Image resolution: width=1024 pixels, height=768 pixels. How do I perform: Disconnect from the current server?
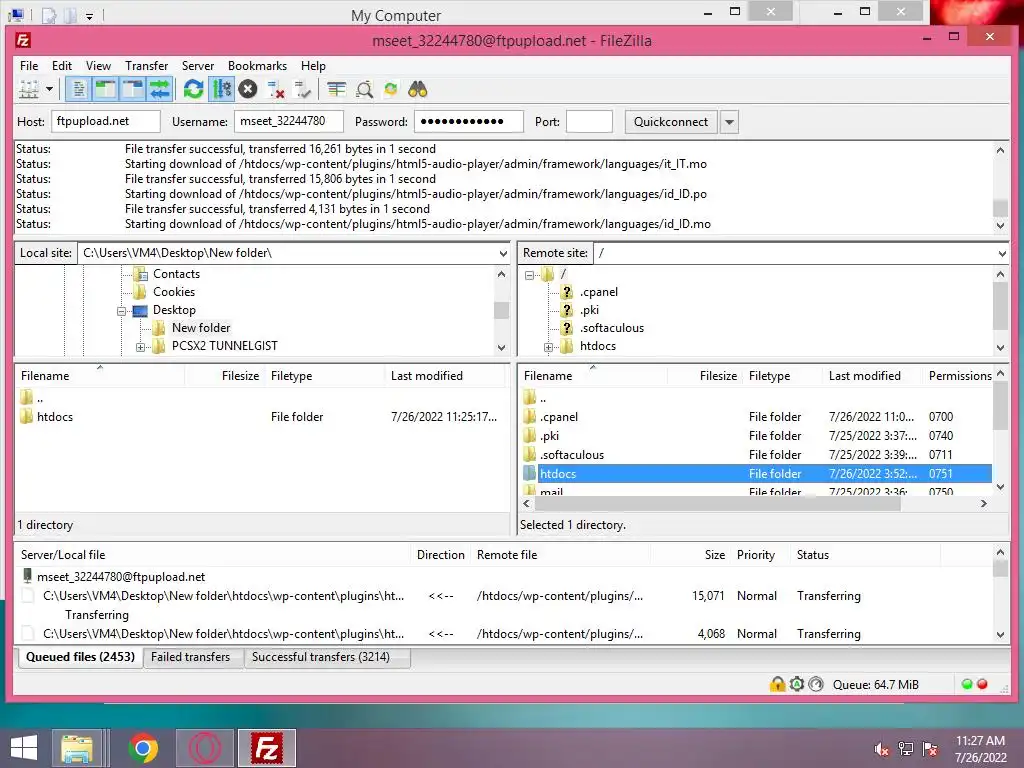point(276,89)
